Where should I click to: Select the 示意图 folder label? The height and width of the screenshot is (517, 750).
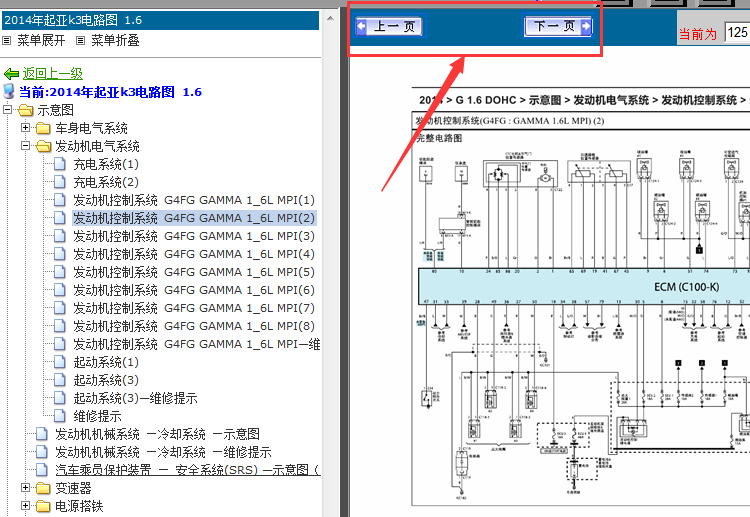pyautogui.click(x=55, y=110)
